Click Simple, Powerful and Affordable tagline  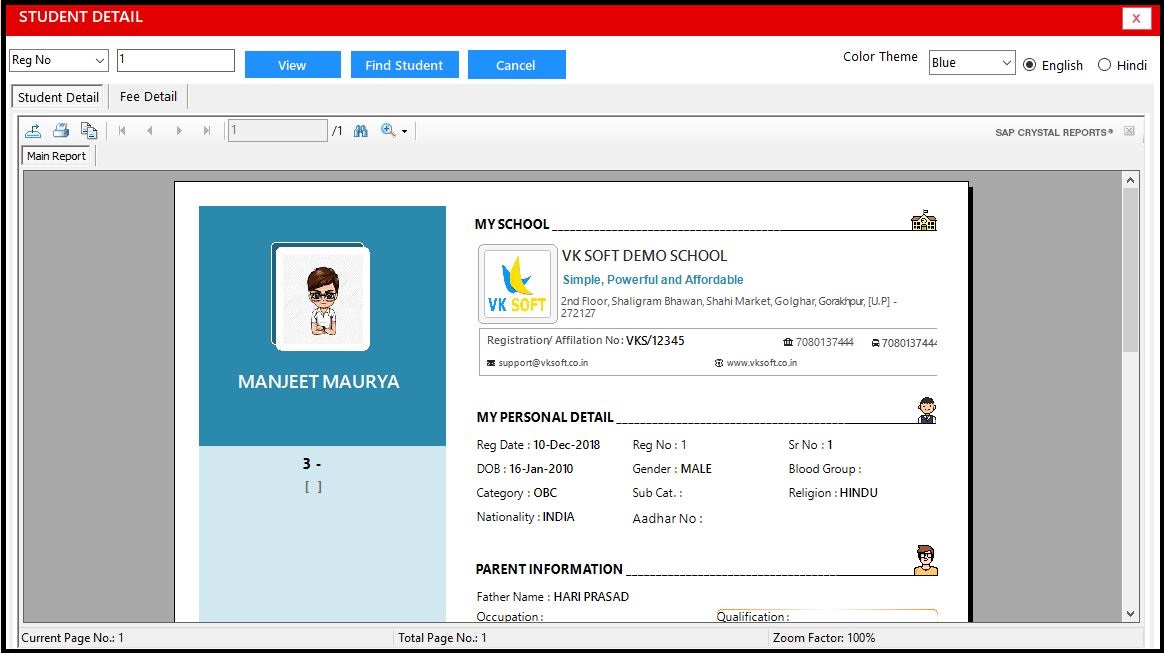click(x=653, y=280)
